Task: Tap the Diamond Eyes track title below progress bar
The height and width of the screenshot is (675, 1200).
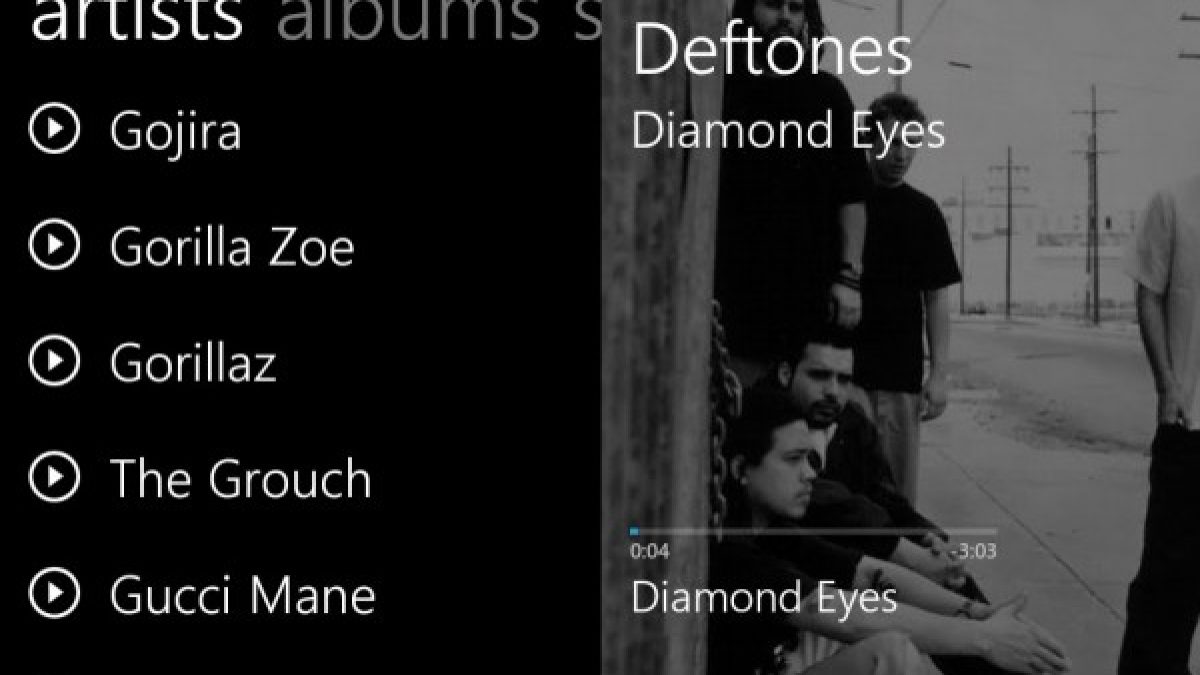Action: coord(764,598)
